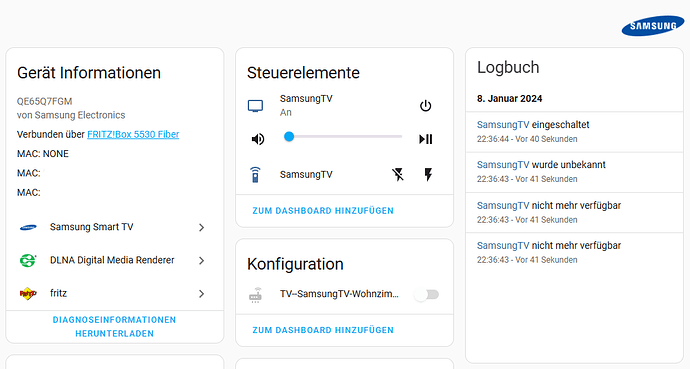This screenshot has height=369, width=690.
Task: Expand the Samsung Smart TV integration chevron
Action: [201, 227]
